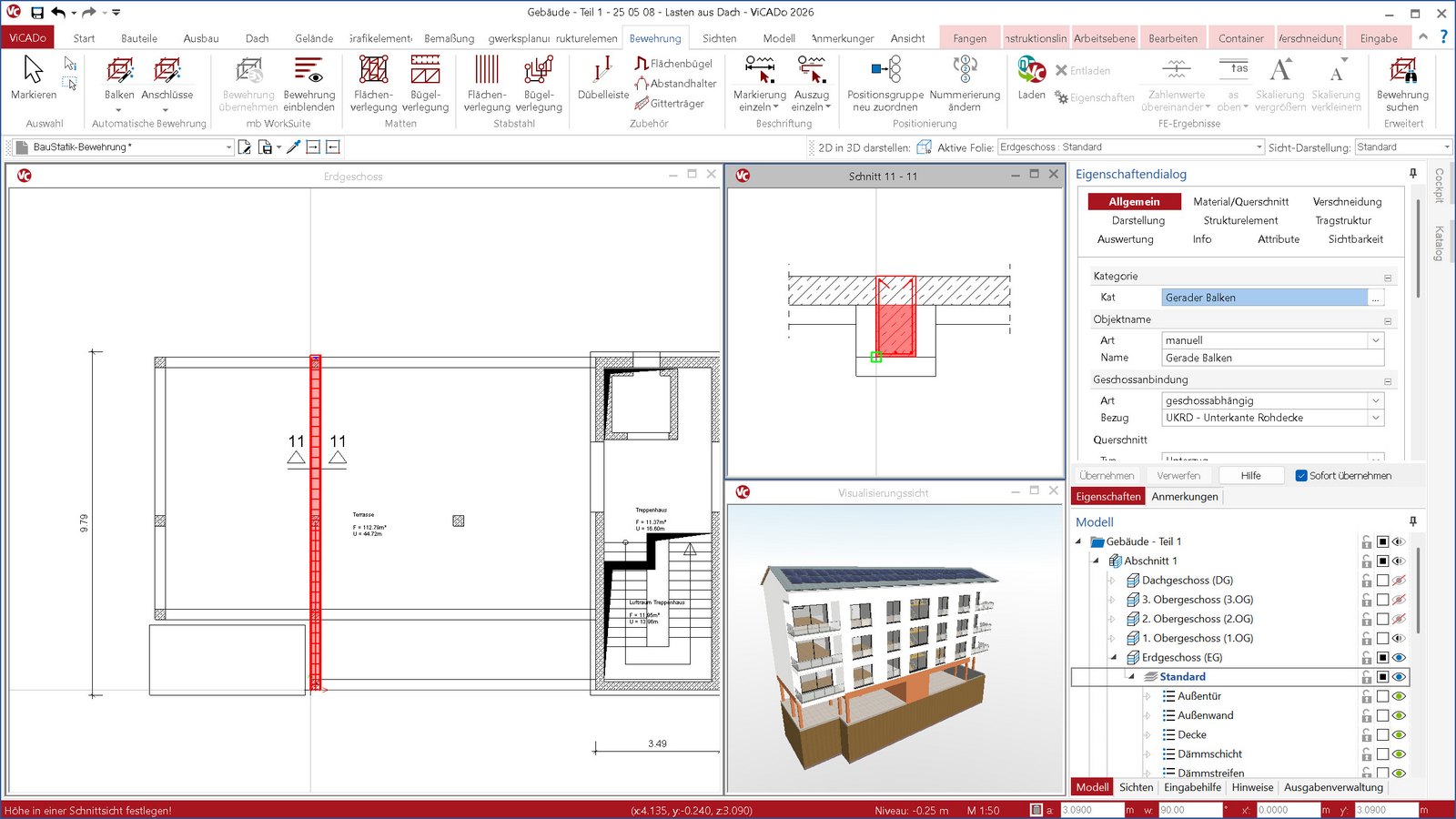Open the Bezug UKRD dropdown
The height and width of the screenshot is (819, 1456).
(x=1375, y=419)
